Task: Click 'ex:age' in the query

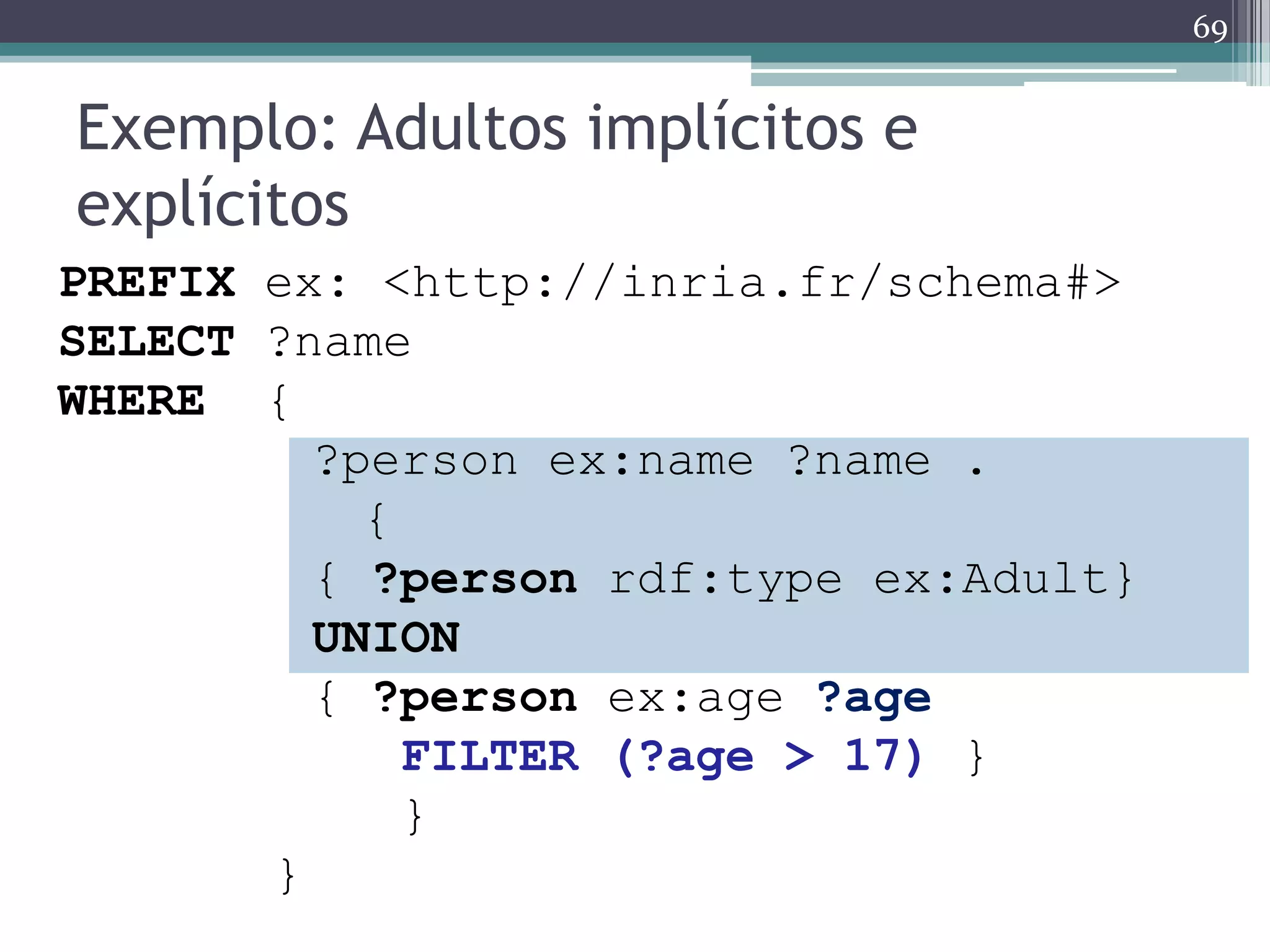Action: pos(695,700)
